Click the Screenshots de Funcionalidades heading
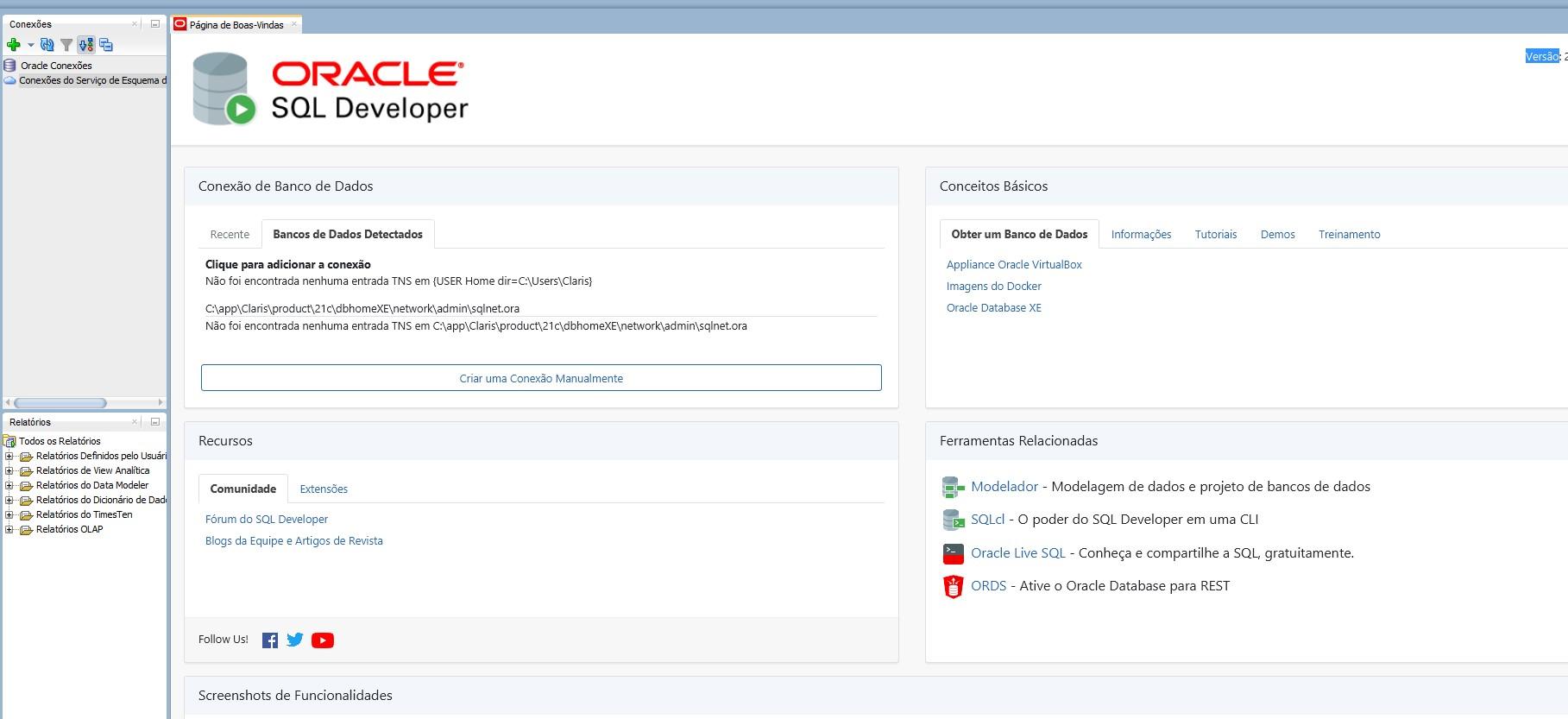Image resolution: width=1568 pixels, height=719 pixels. pyautogui.click(x=295, y=696)
